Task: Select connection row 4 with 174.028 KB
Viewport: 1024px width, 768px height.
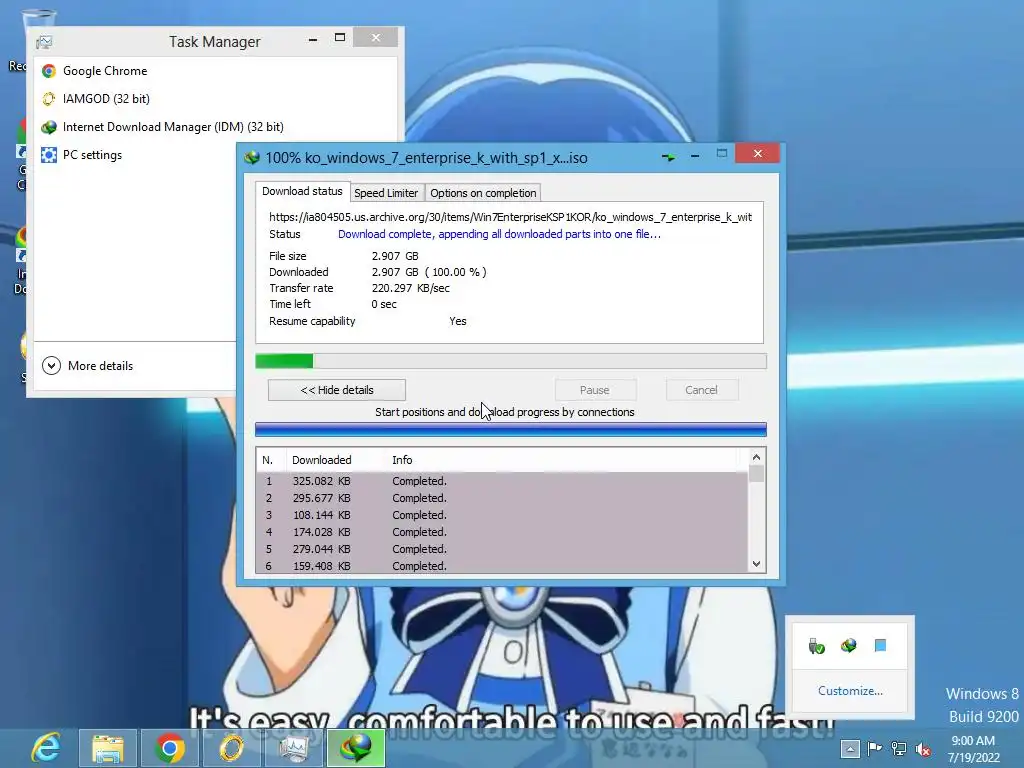Action: point(502,532)
